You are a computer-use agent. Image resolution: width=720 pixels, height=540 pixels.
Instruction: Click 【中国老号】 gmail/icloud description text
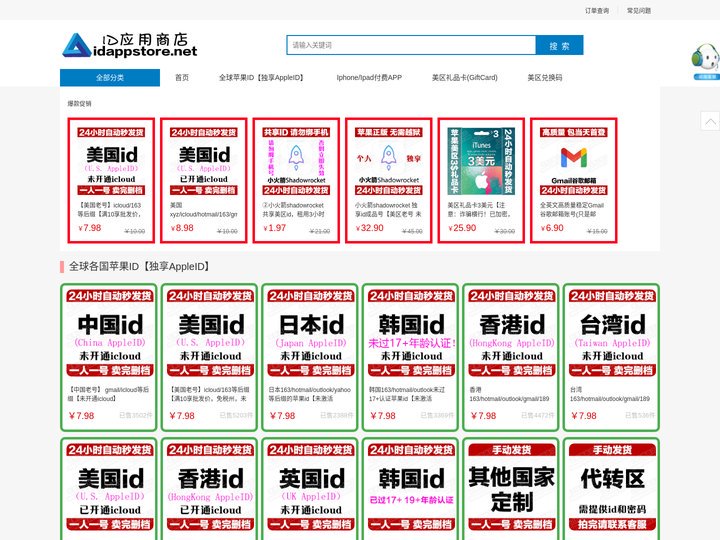point(109,394)
